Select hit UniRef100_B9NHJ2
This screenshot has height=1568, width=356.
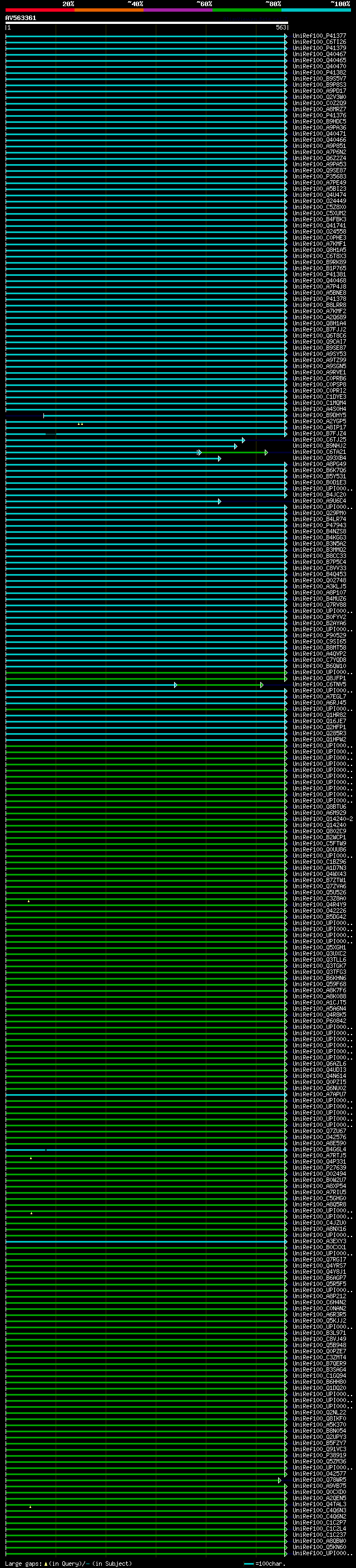pos(319,446)
